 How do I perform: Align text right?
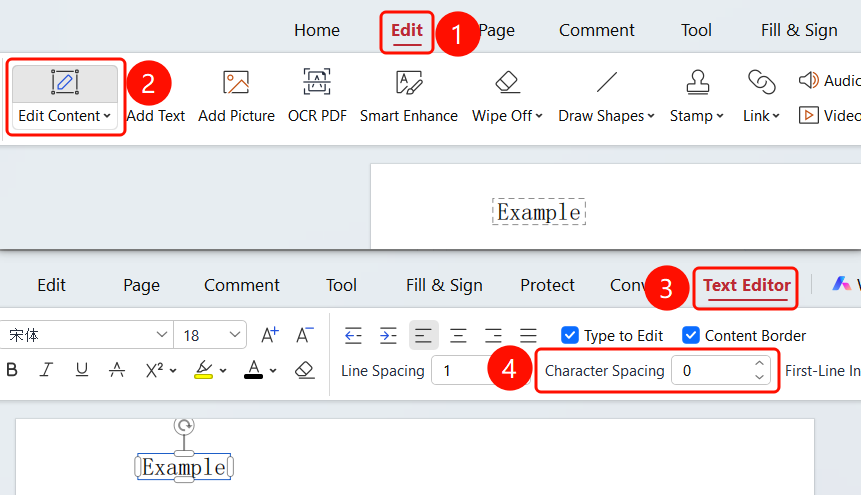click(x=493, y=335)
